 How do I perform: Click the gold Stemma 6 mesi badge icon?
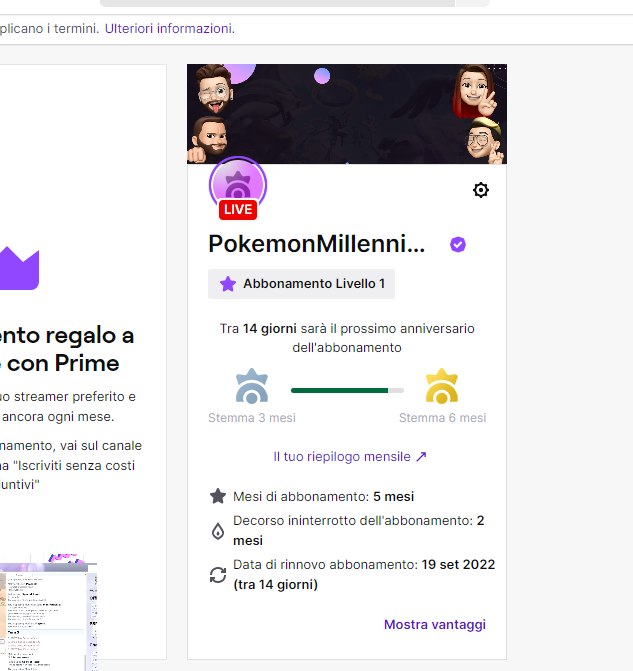tap(442, 386)
